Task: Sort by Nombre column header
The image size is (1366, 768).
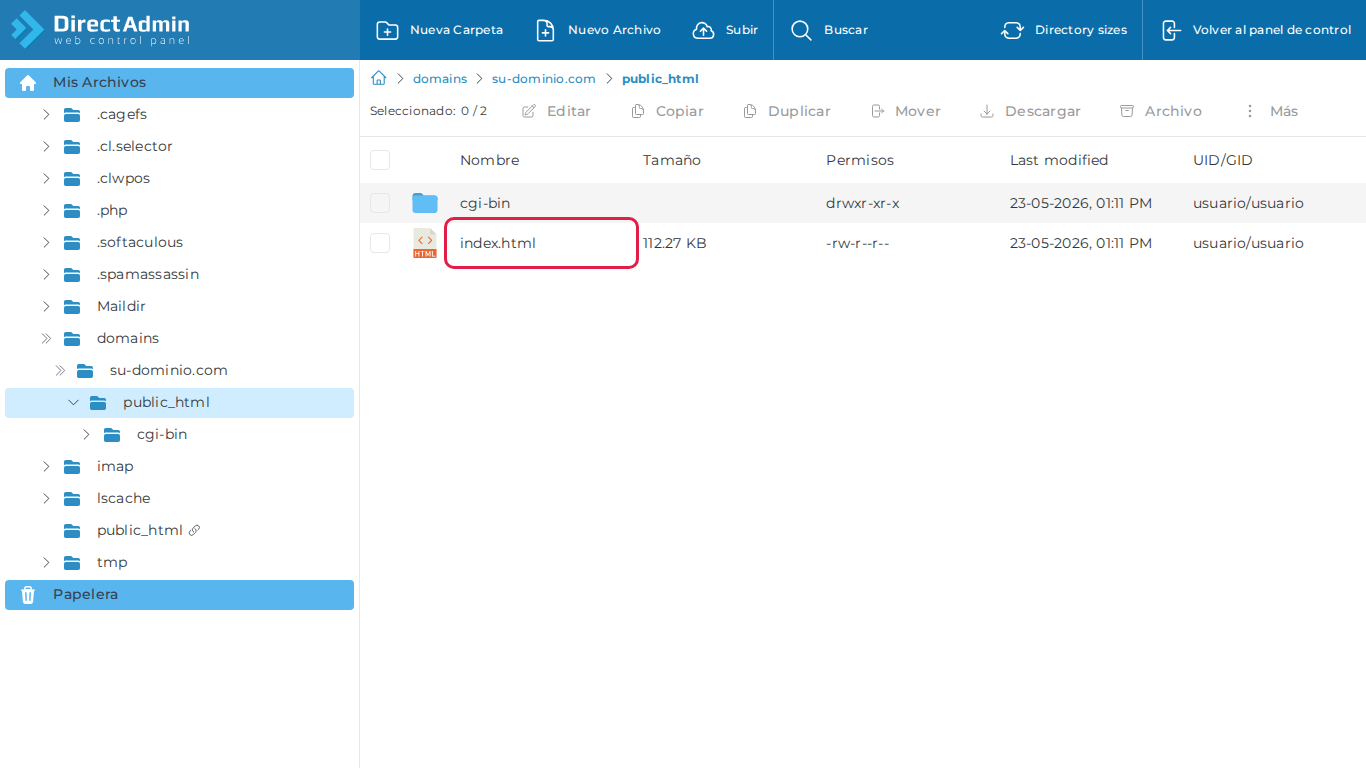Action: 490,160
